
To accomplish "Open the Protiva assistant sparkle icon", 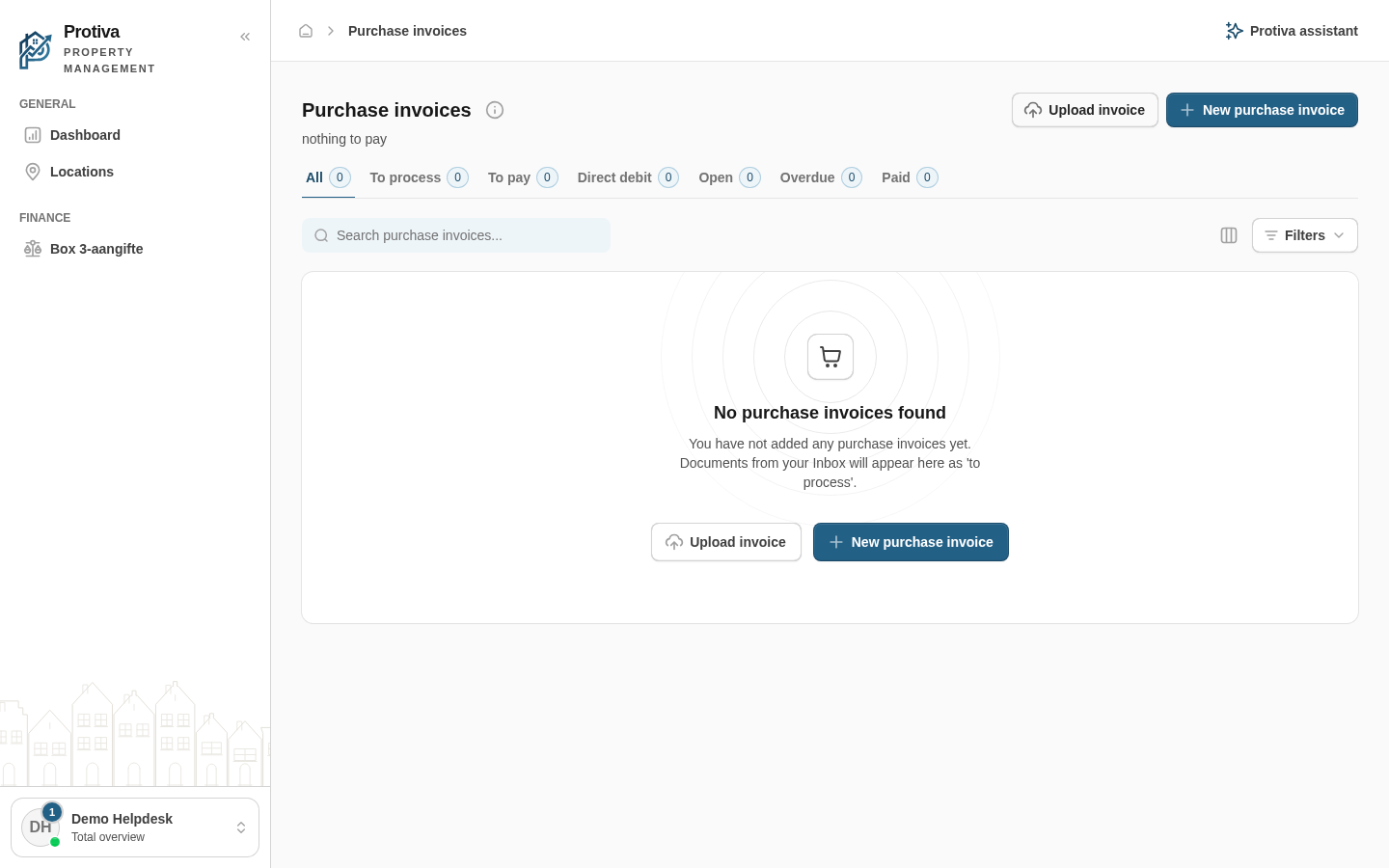I will click(1234, 31).
